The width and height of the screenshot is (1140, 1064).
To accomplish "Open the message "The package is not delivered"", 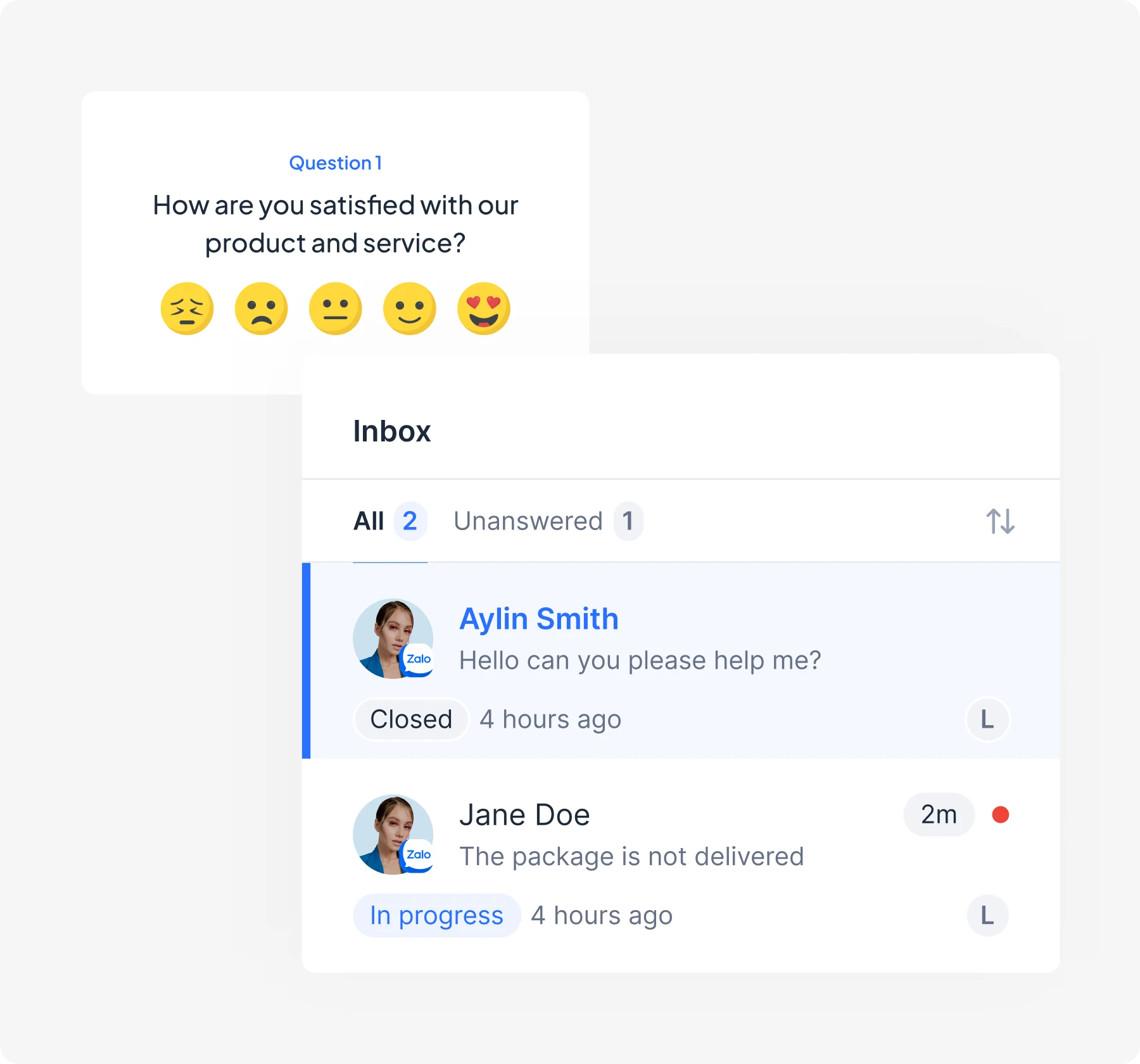I will pyautogui.click(x=631, y=856).
